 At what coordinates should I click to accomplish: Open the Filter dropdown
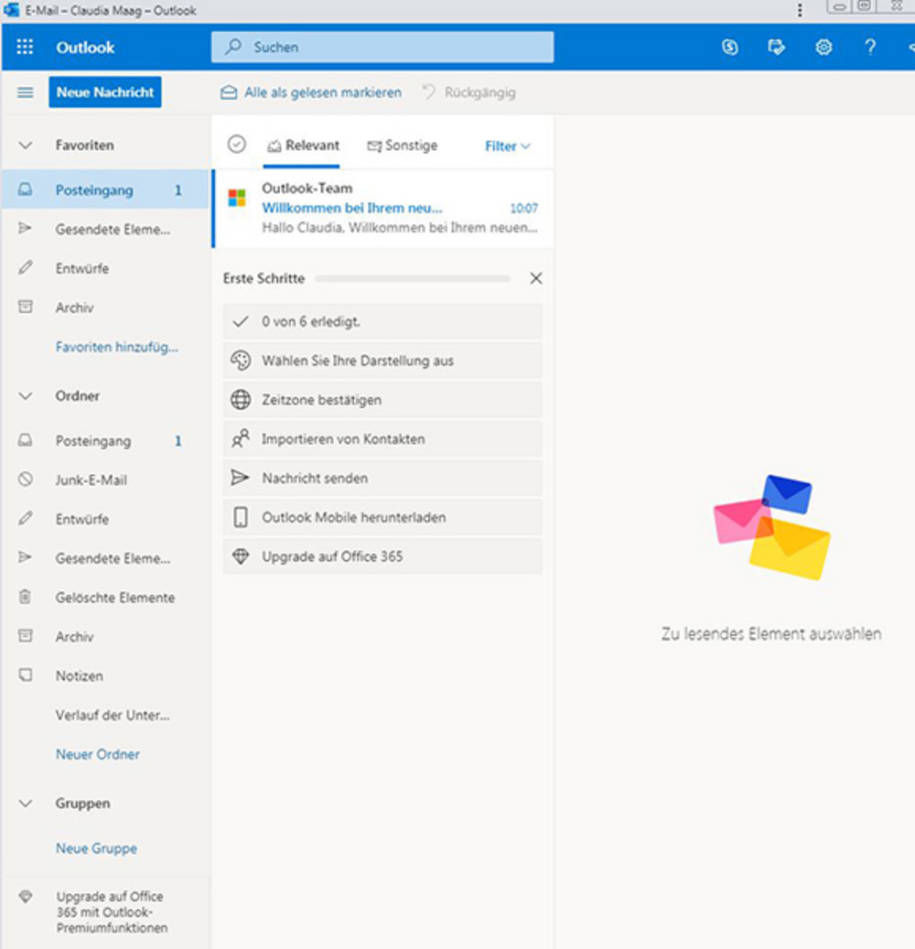click(507, 146)
